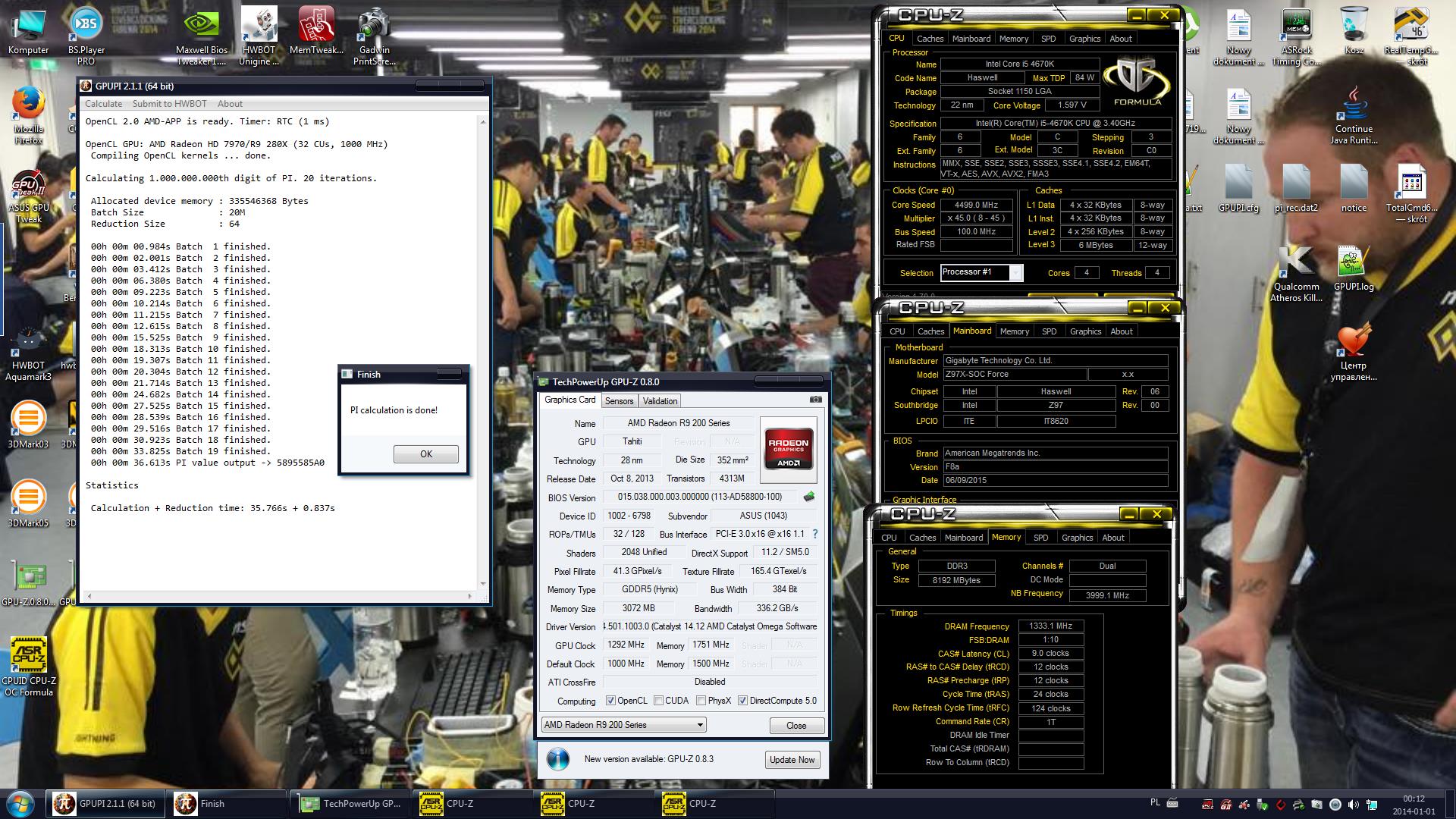Open the Graphics tab in the middle CPU-Z window

(x=1085, y=331)
